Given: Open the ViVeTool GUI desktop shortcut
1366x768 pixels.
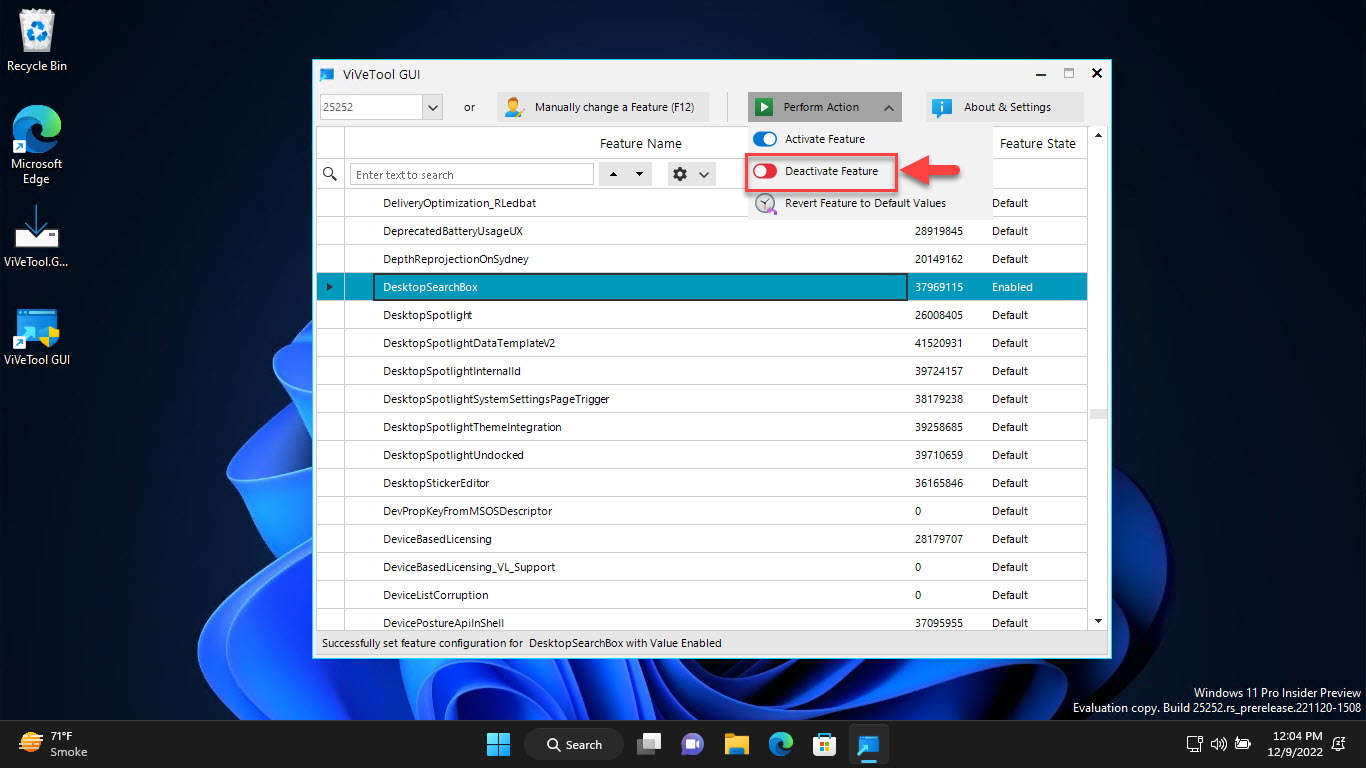Looking at the screenshot, I should tap(37, 337).
